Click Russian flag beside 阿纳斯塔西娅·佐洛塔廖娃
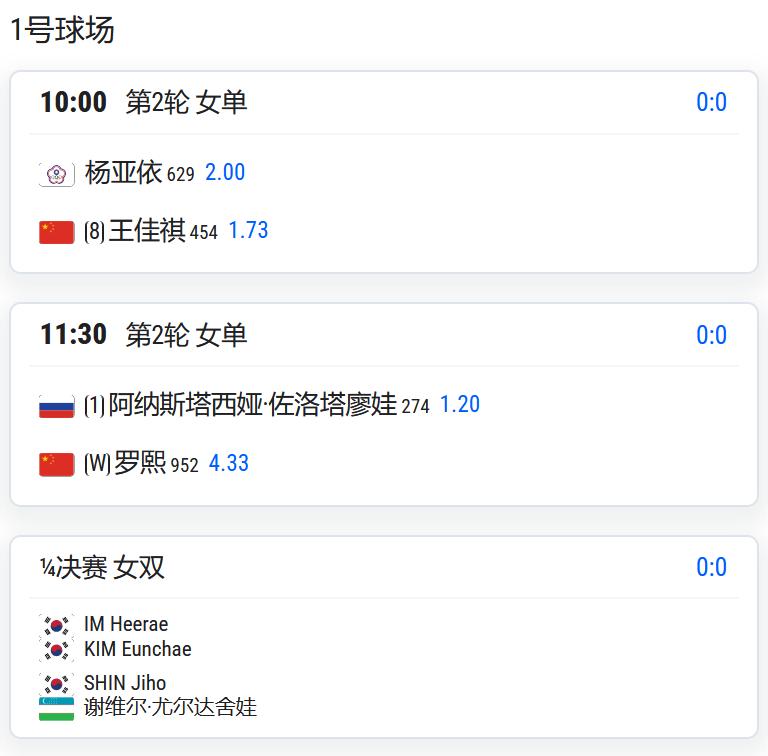The height and width of the screenshot is (756, 768). 57,406
